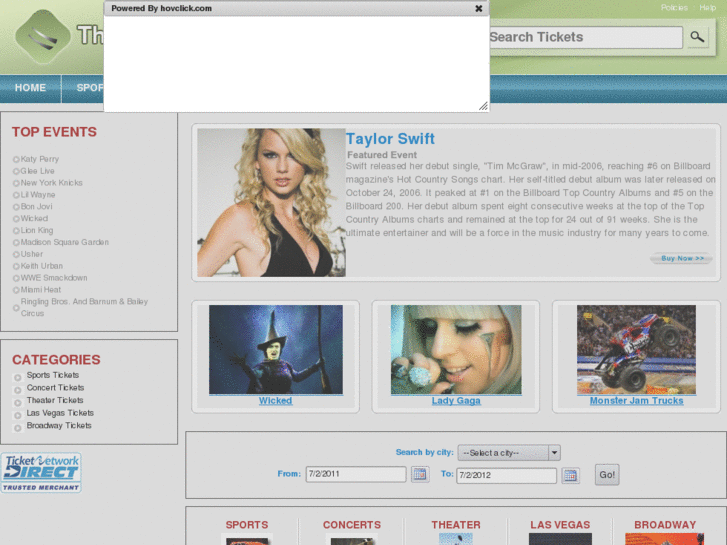Viewport: 727px width, 545px height.
Task: Select Lion King in Top Events
Action: pyautogui.click(x=37, y=230)
